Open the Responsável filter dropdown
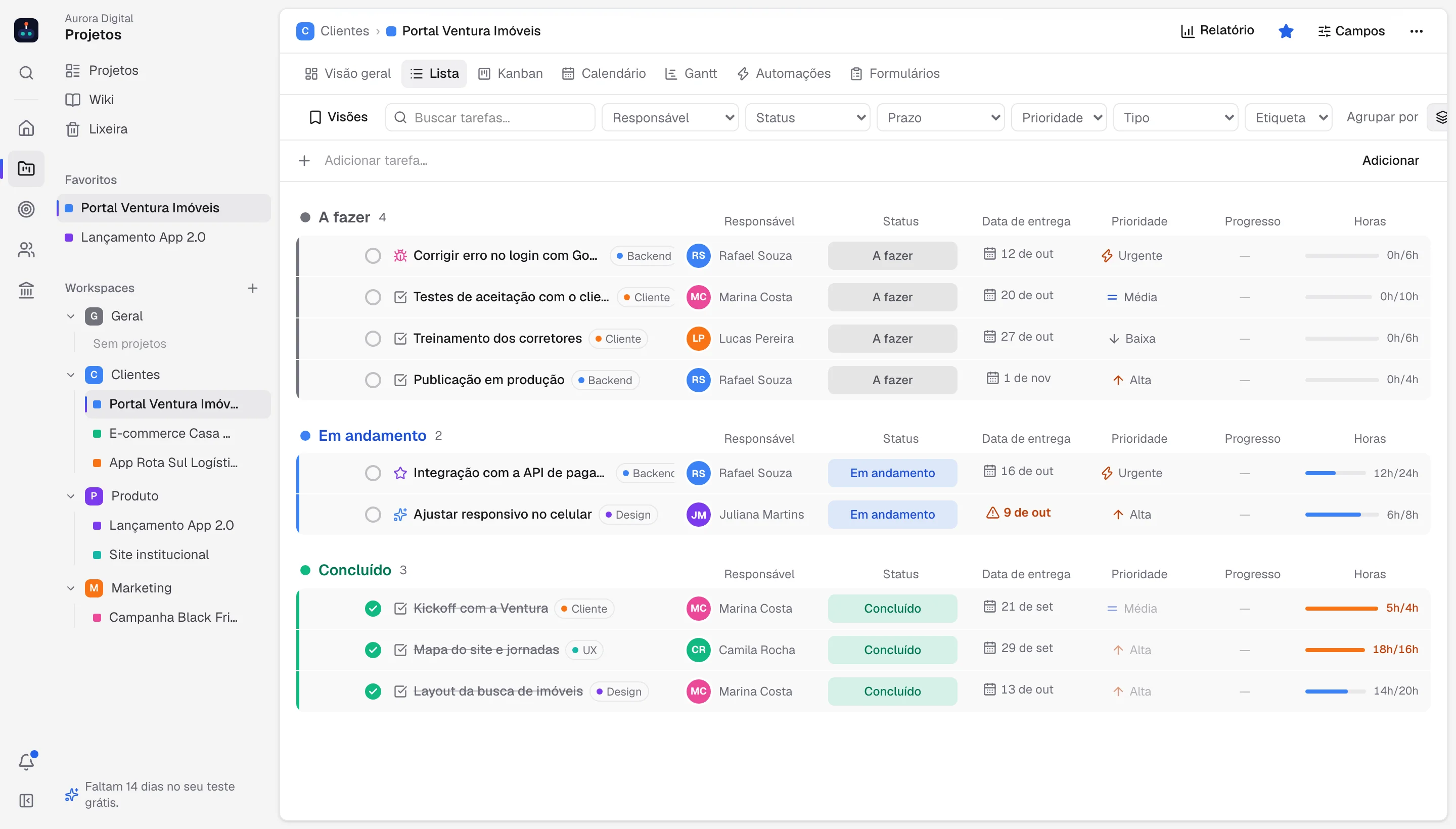 670,117
